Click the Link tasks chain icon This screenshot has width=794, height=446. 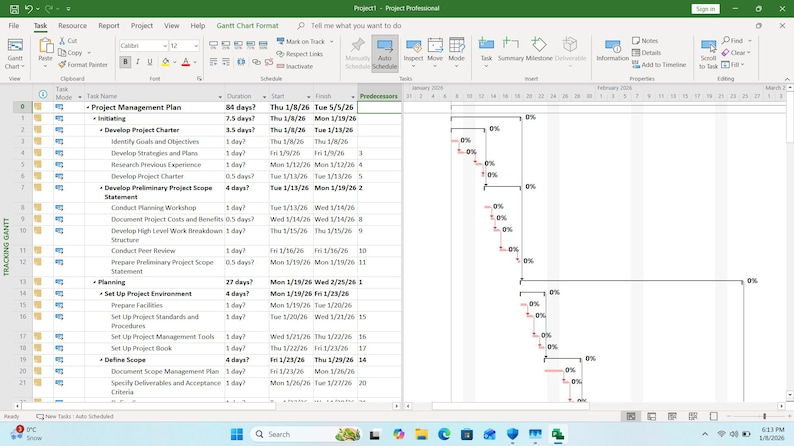point(256,62)
